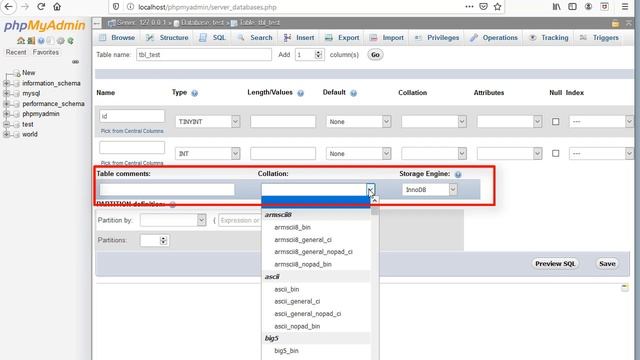Switch to Structure tab
640x360 pixels.
click(x=168, y=38)
